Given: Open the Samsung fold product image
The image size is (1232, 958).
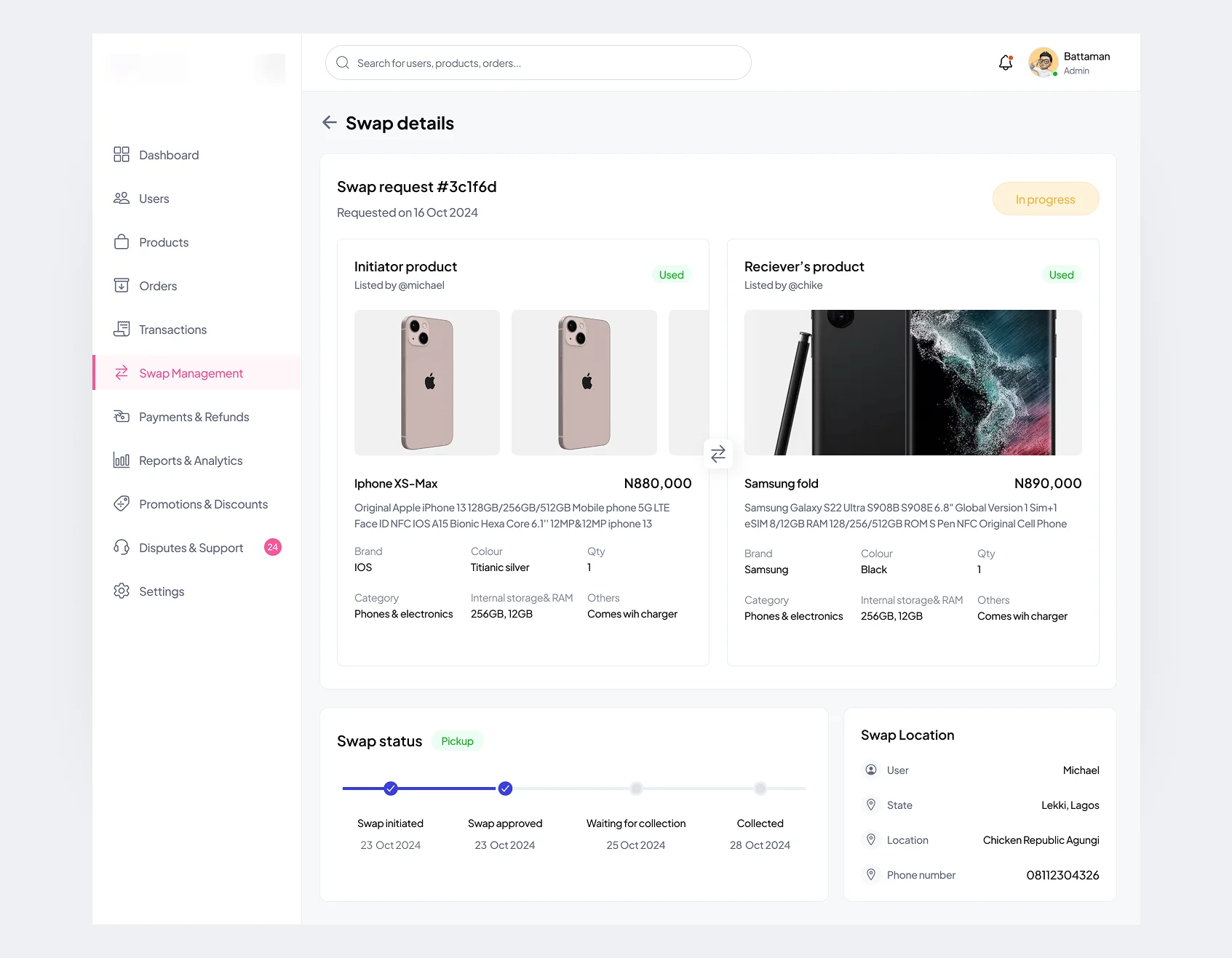Looking at the screenshot, I should 913,383.
